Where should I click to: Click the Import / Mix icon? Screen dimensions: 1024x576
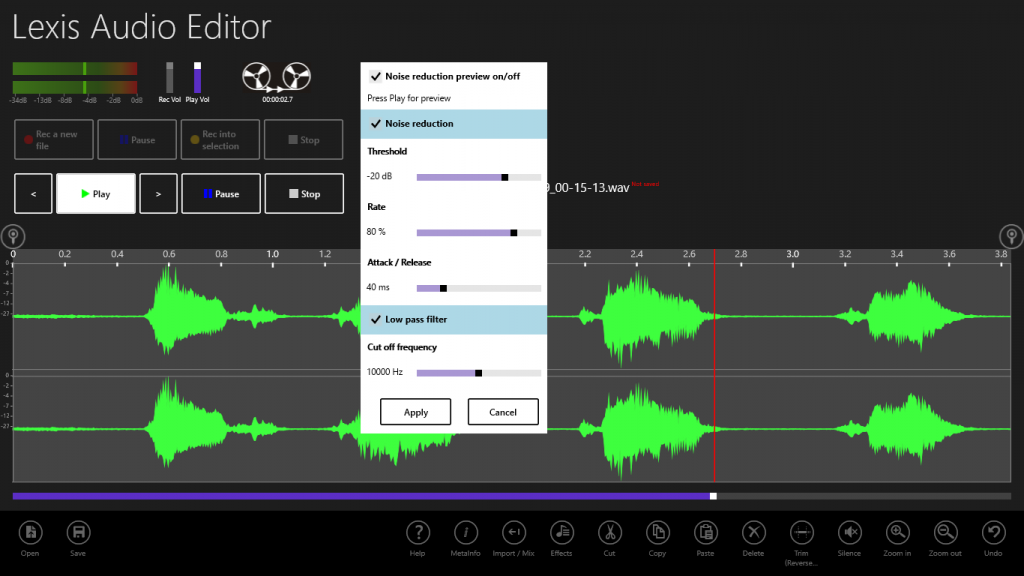513,533
